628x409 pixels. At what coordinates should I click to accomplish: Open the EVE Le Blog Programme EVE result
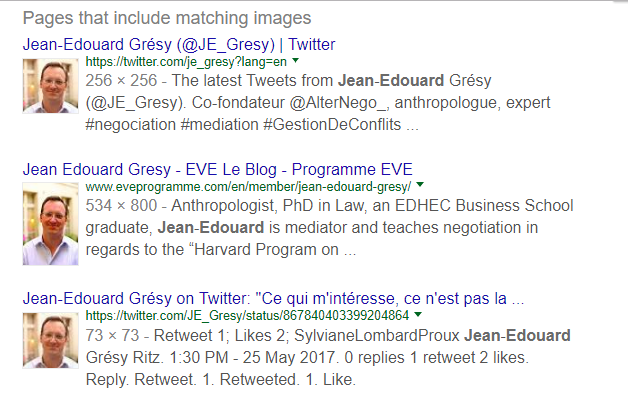pyautogui.click(x=217, y=169)
